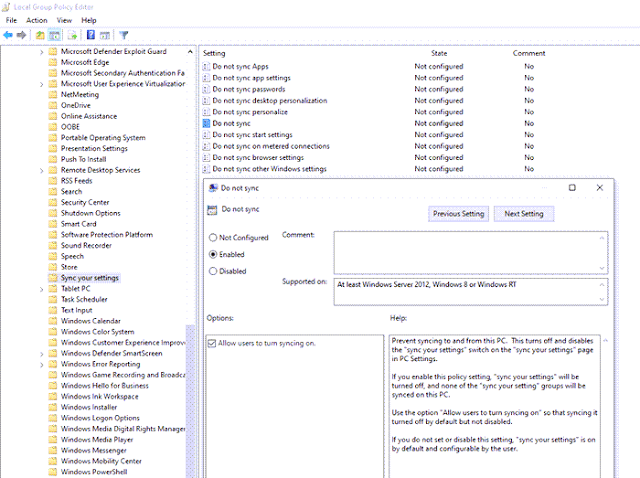Click the Filter funnel toolbar icon
This screenshot has width=640, height=478.
pos(124,35)
